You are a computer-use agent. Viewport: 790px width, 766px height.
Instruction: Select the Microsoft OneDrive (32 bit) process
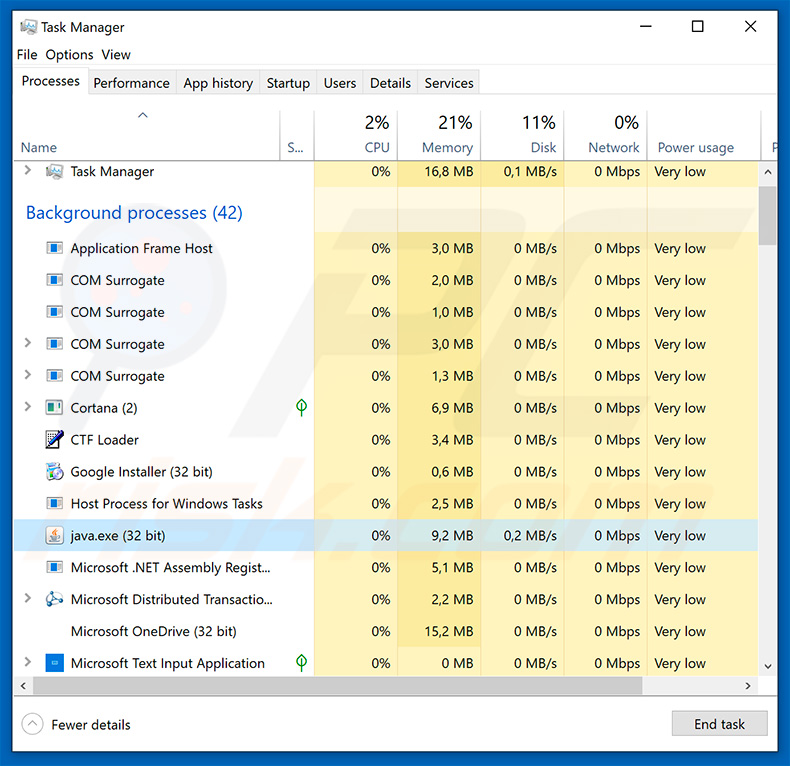386,631
